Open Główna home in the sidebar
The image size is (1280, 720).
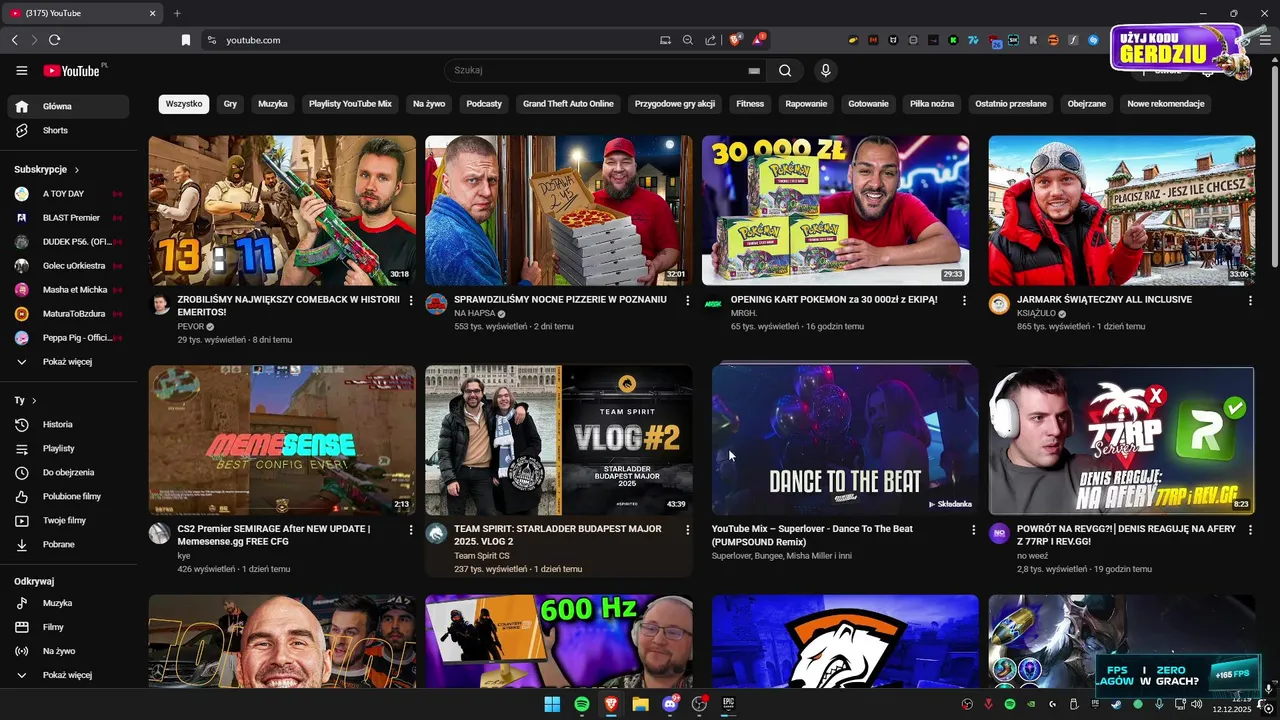click(68, 106)
